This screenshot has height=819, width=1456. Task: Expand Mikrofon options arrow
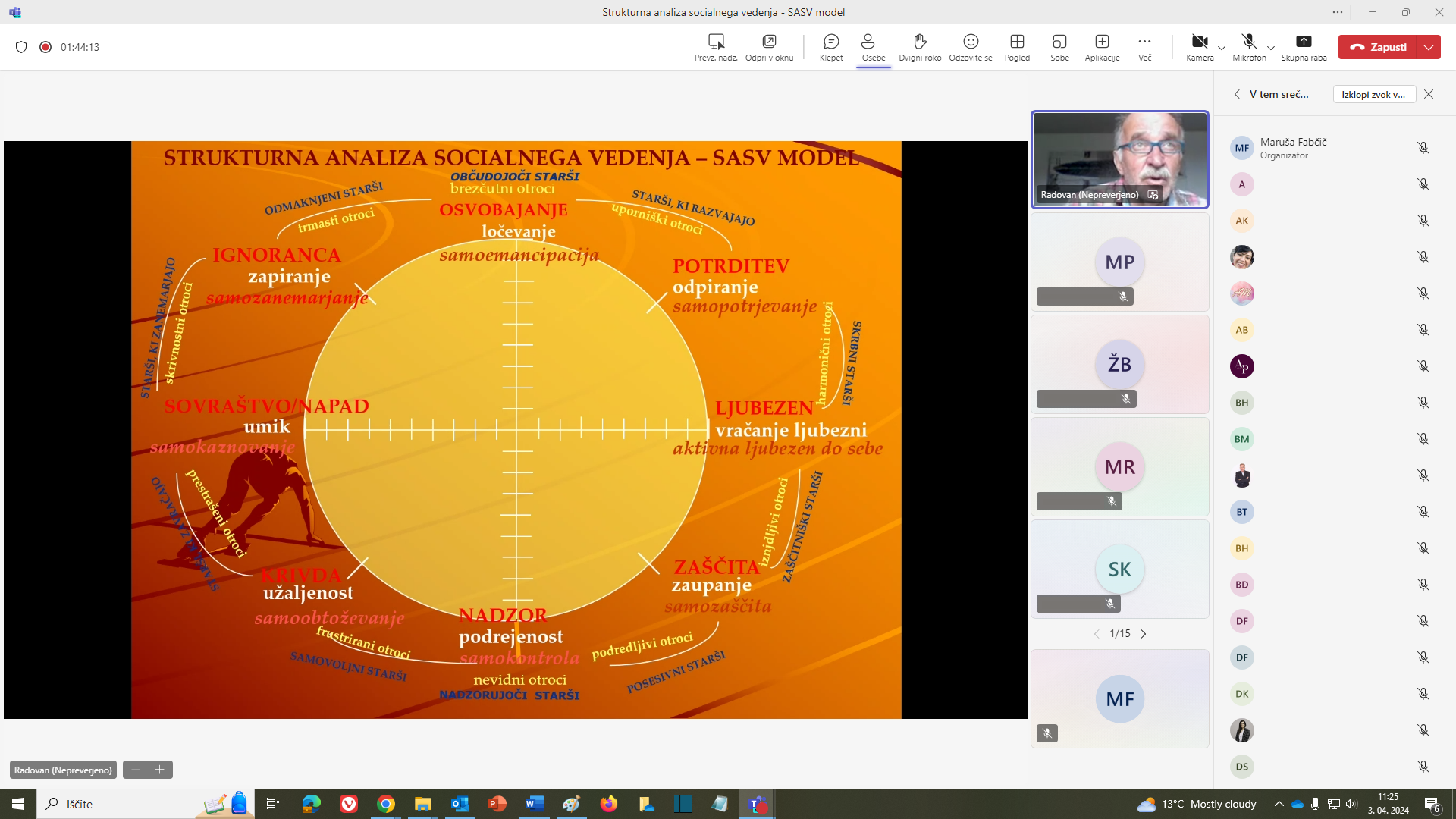(x=1271, y=47)
